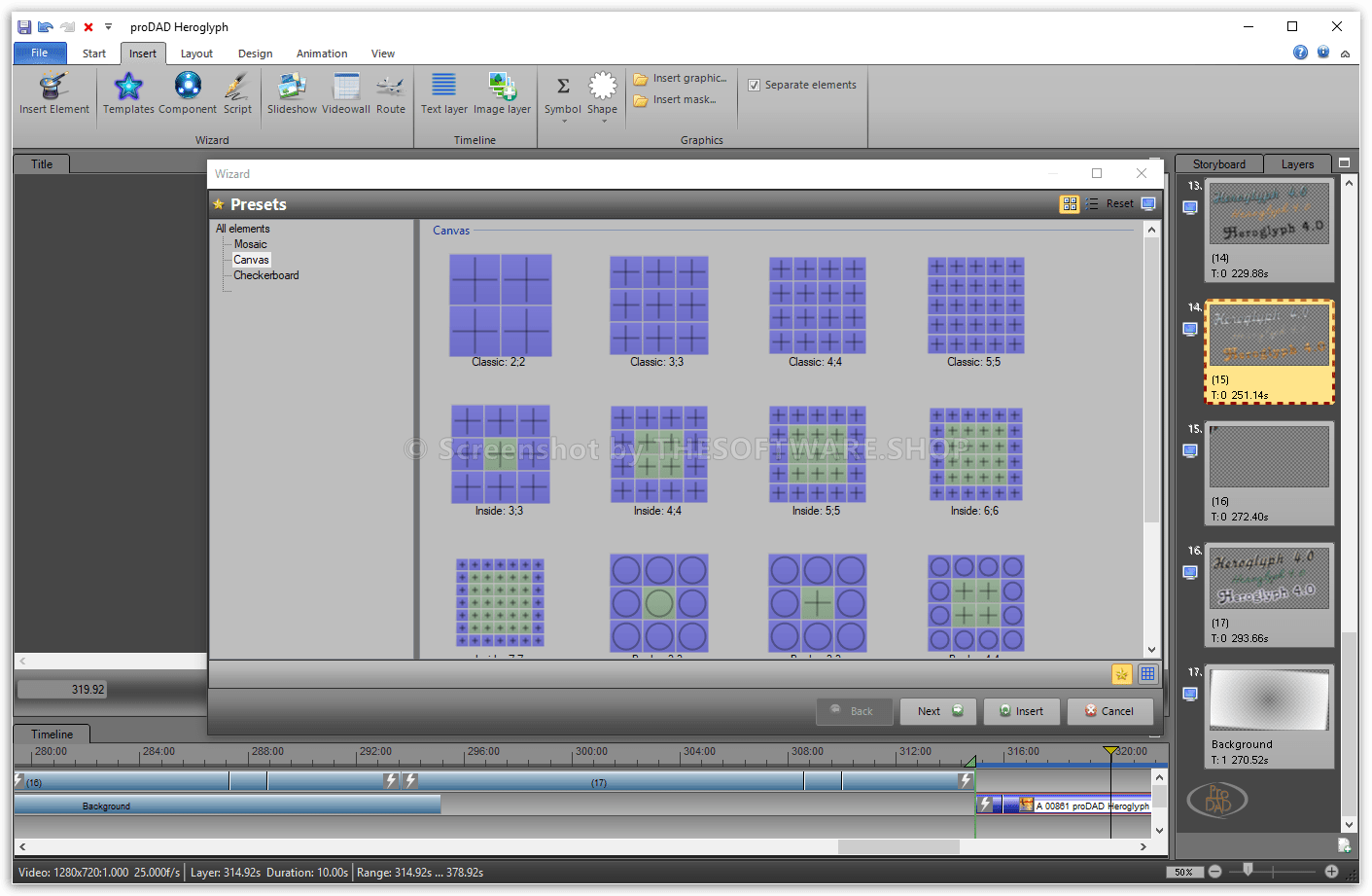Screen dimensions: 1372x896
Task: Toggle visibility of storyboard item 17
Action: click(1190, 694)
